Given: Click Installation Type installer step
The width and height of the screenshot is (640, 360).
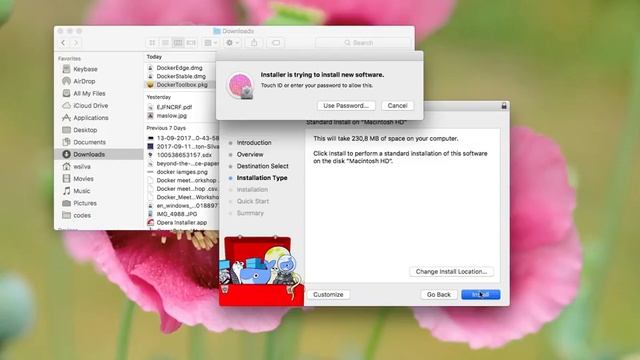Looking at the screenshot, I should click(262, 178).
